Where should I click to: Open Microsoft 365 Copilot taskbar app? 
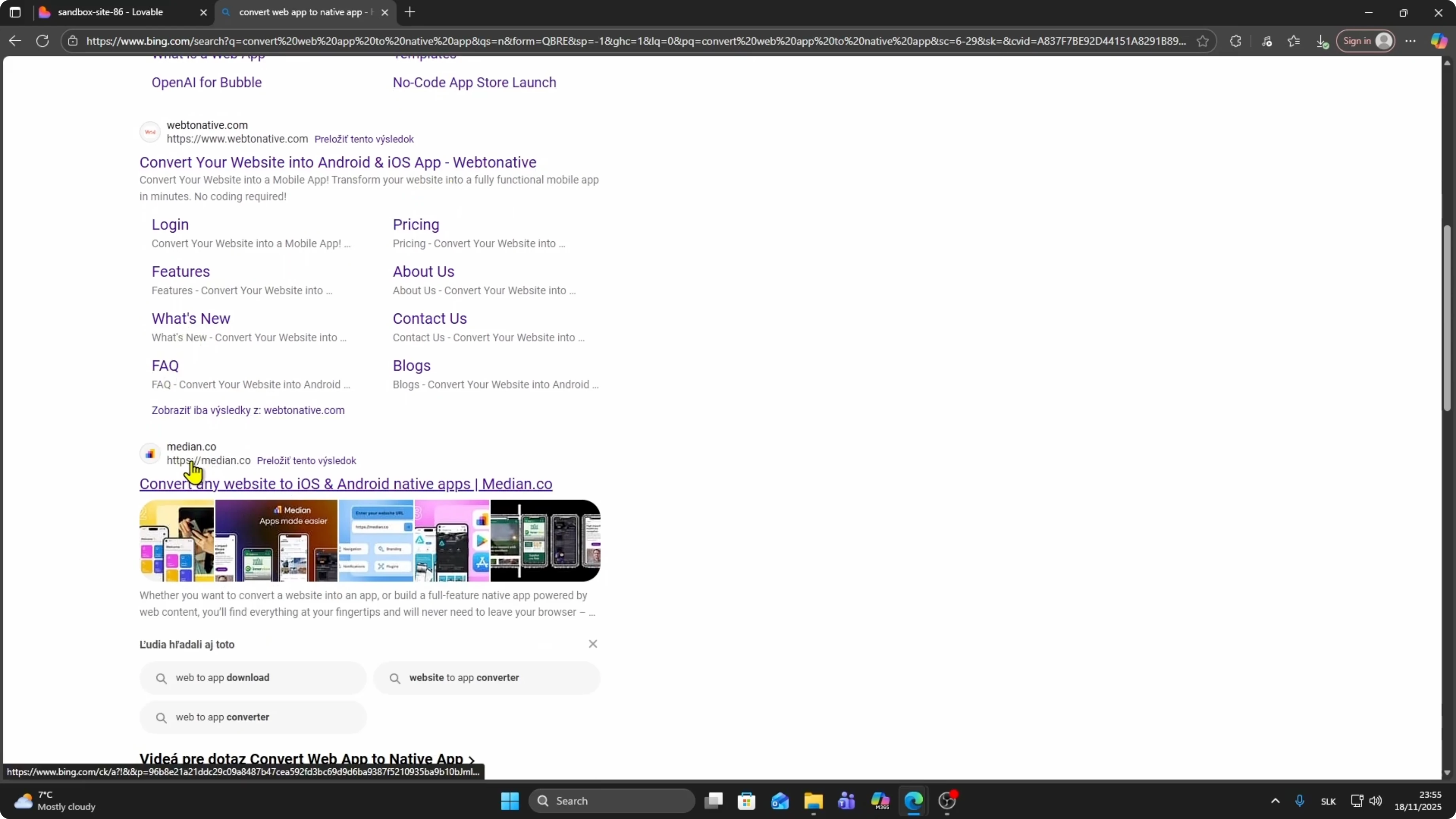[880, 801]
